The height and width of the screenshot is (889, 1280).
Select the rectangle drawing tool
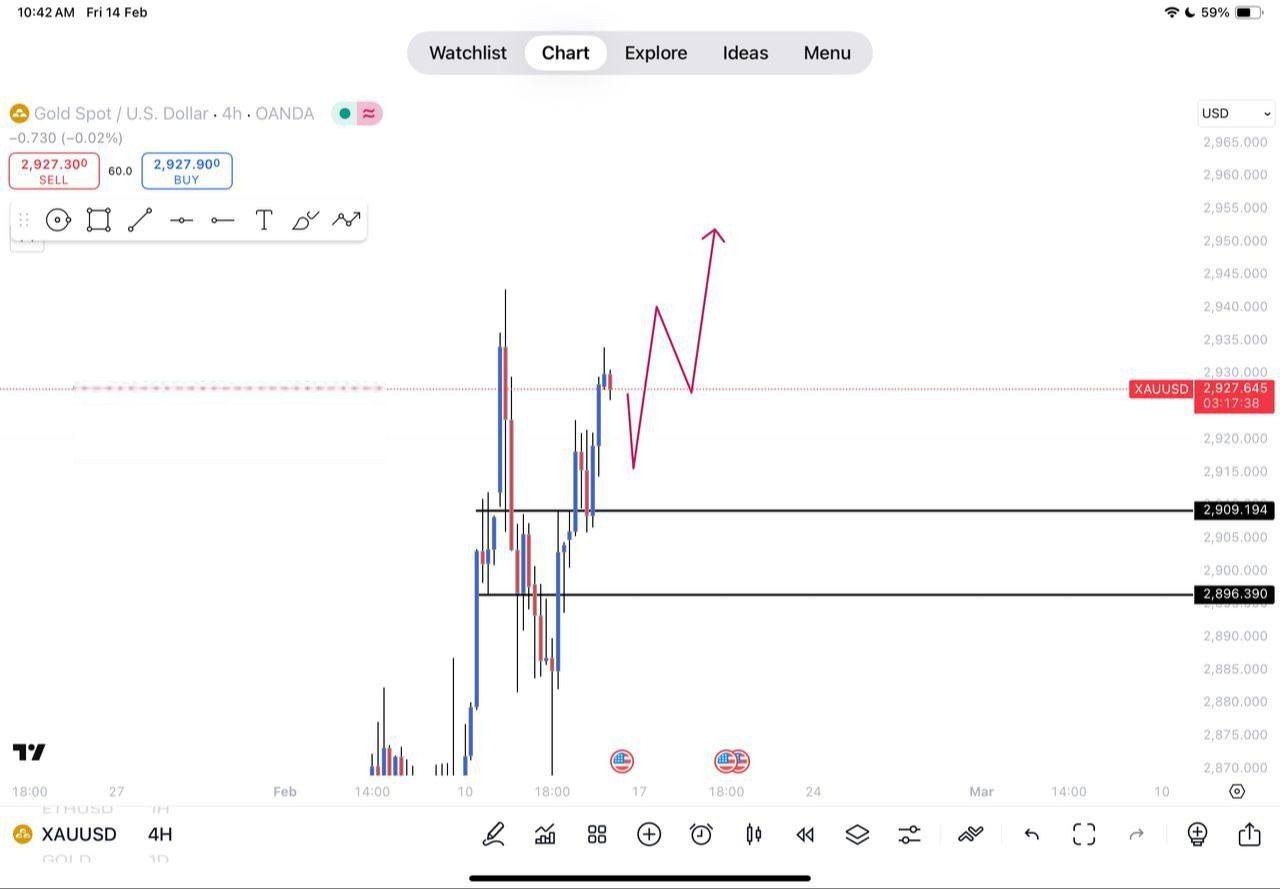98,220
